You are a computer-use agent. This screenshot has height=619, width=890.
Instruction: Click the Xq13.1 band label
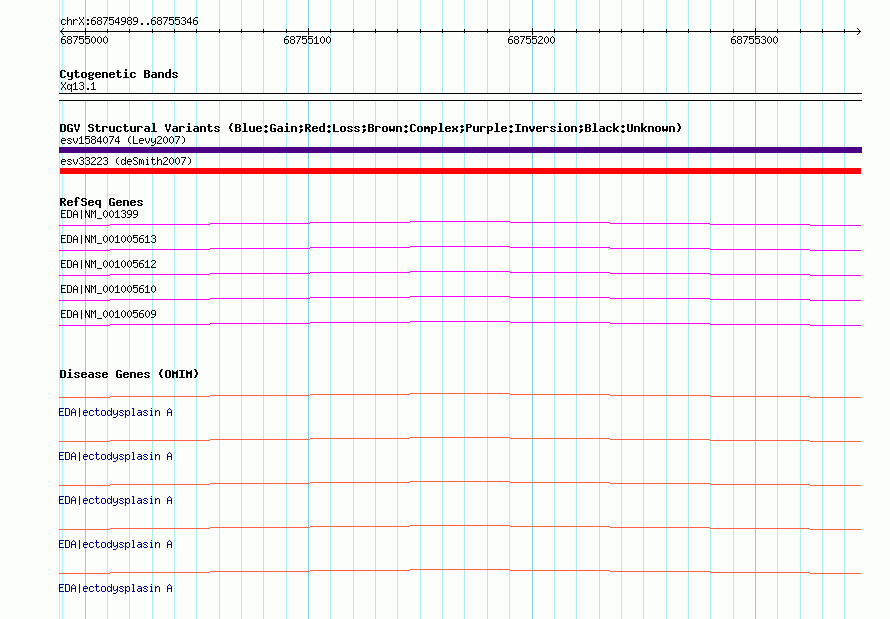click(x=78, y=86)
